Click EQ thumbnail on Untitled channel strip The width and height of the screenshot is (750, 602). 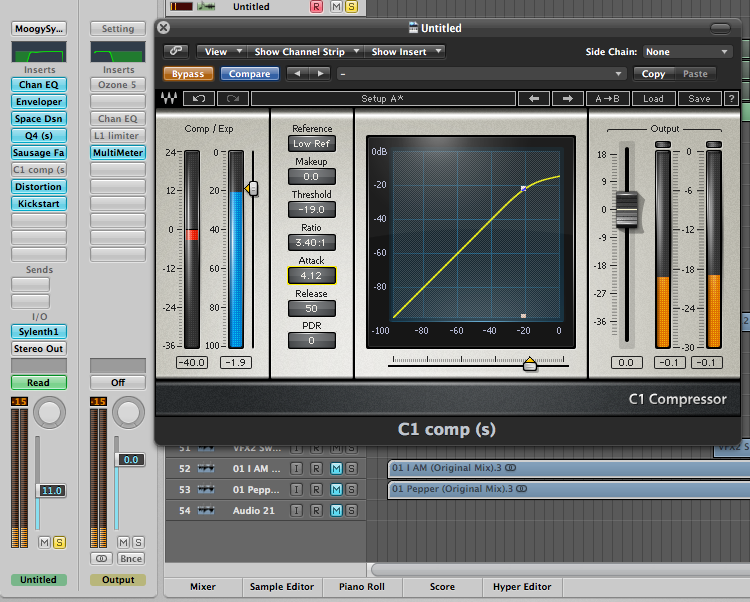tap(39, 52)
